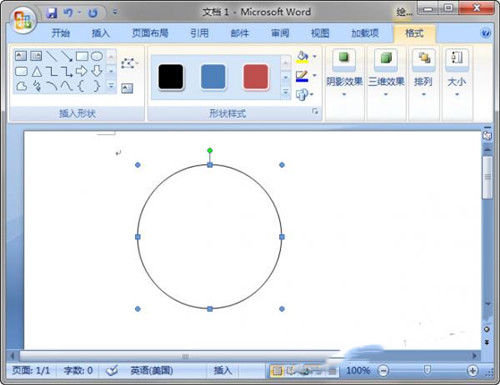500x385 pixels.
Task: Click the Shape Outline pen icon
Action: tap(302, 76)
